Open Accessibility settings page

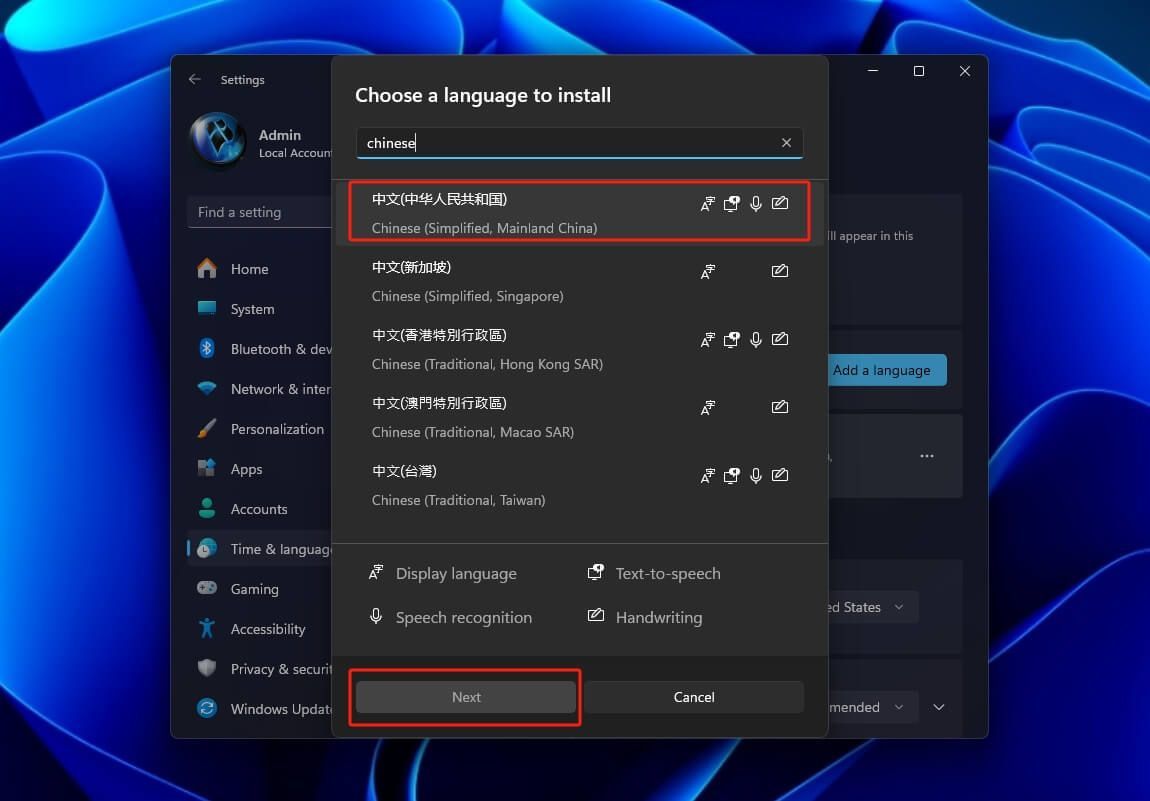click(x=260, y=629)
